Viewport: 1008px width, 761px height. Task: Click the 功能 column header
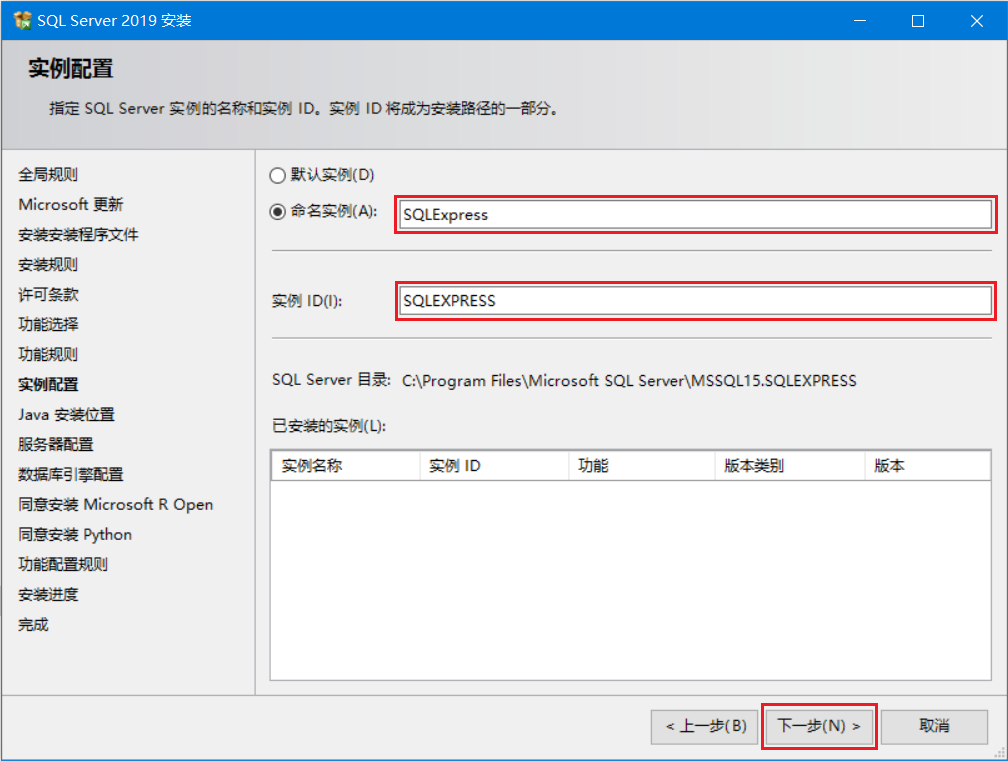click(x=642, y=466)
